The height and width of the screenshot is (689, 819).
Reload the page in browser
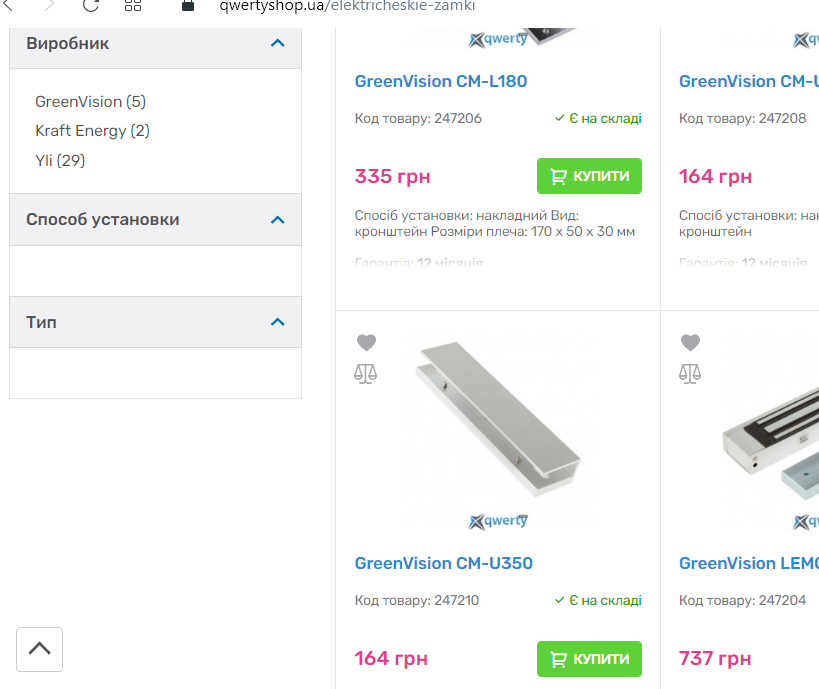point(91,5)
